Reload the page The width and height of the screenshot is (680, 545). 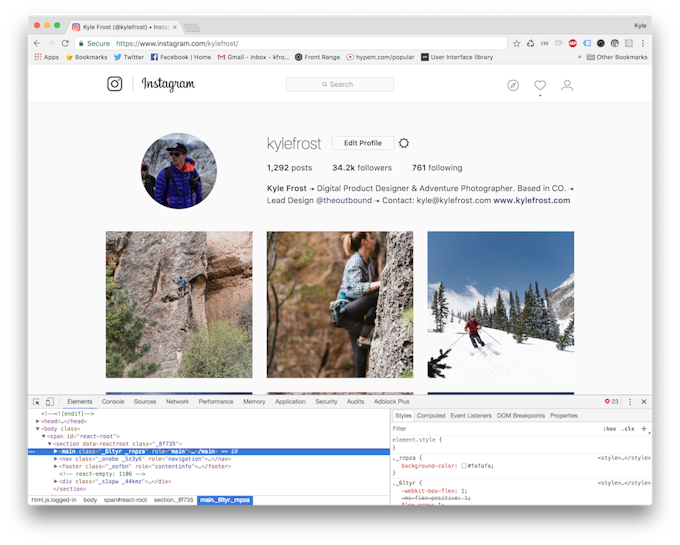[x=66, y=43]
